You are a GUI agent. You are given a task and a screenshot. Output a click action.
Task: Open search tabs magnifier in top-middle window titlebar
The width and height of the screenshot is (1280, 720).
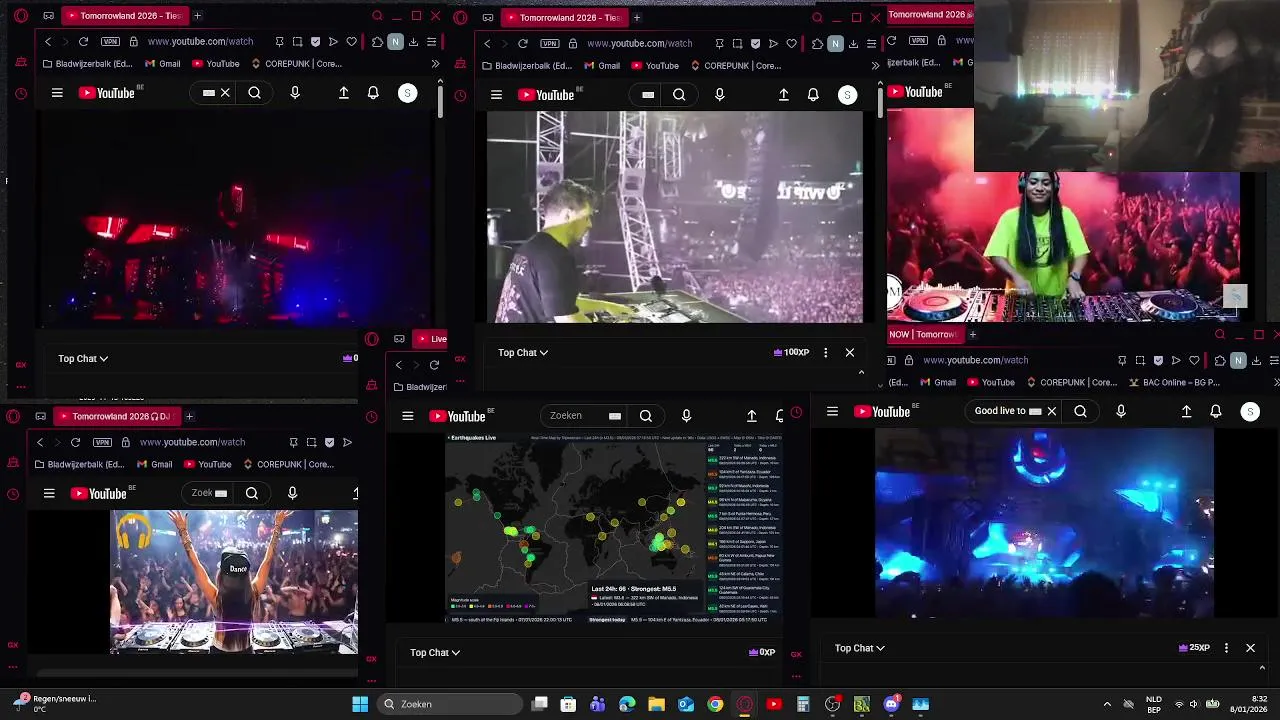tap(817, 17)
